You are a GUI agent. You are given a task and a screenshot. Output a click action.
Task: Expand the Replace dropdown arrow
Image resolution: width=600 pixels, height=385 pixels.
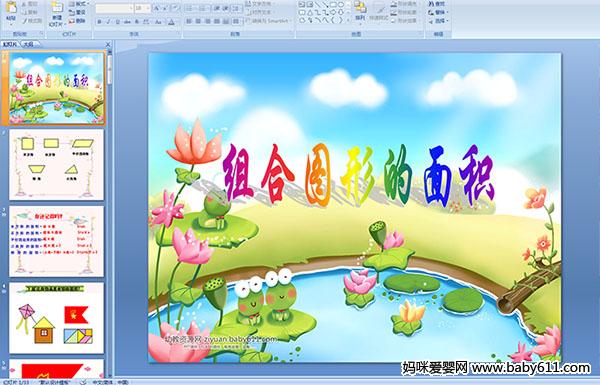point(448,12)
